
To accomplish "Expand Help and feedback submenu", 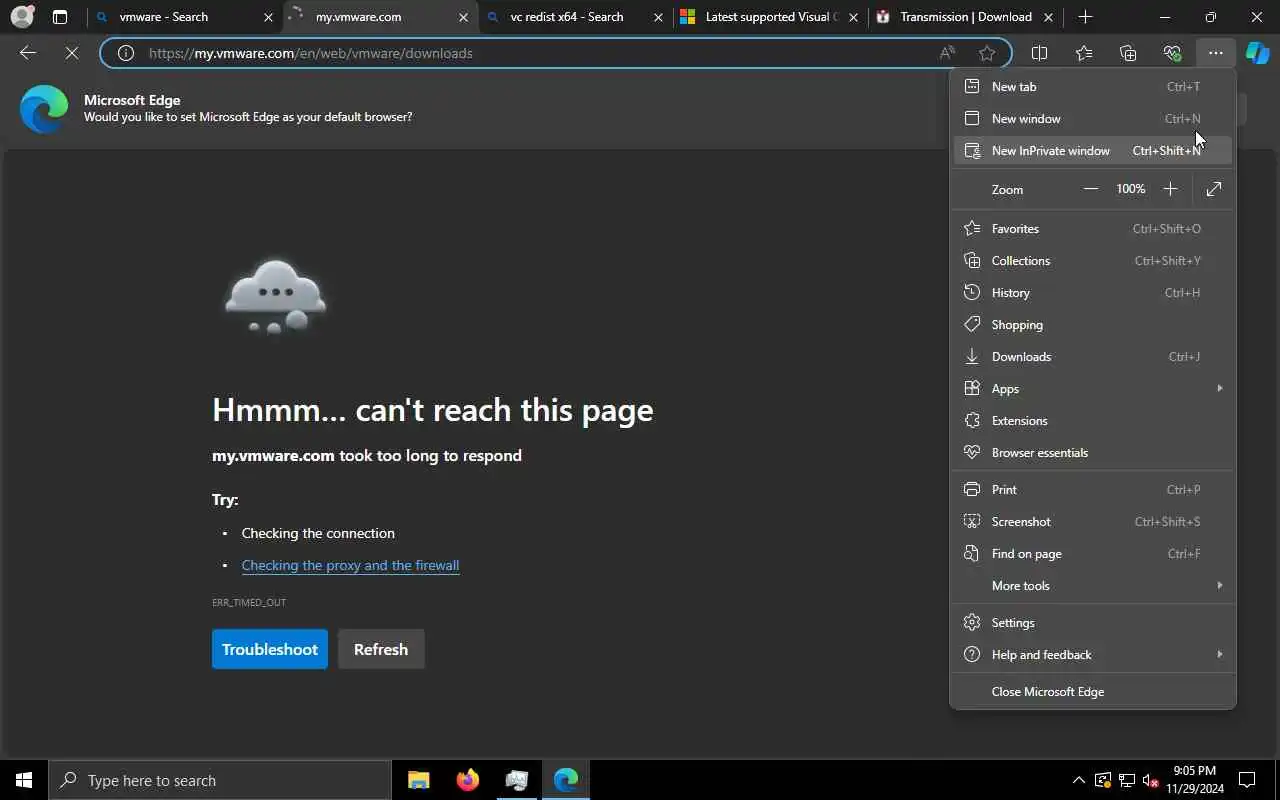I will (x=1092, y=655).
